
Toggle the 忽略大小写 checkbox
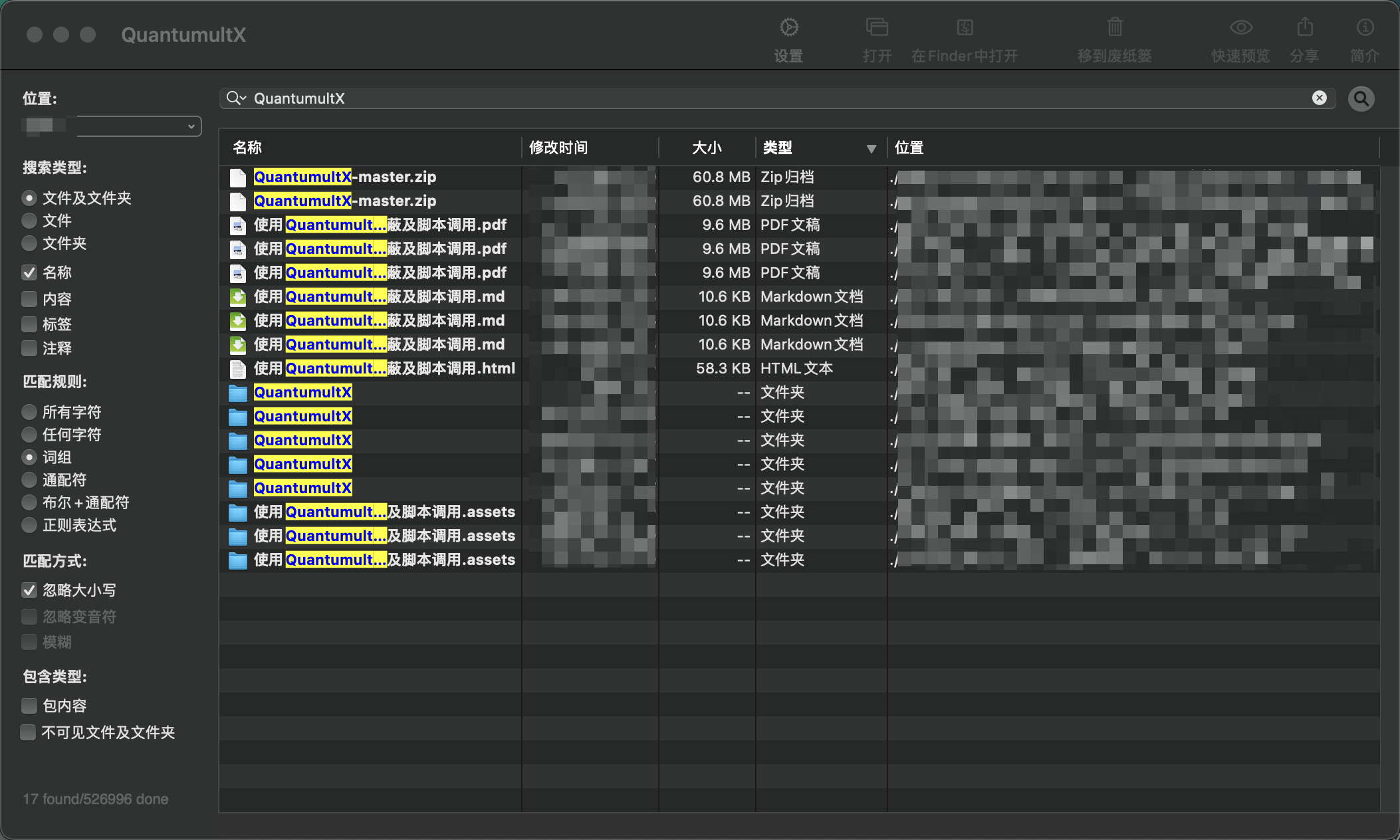click(29, 590)
